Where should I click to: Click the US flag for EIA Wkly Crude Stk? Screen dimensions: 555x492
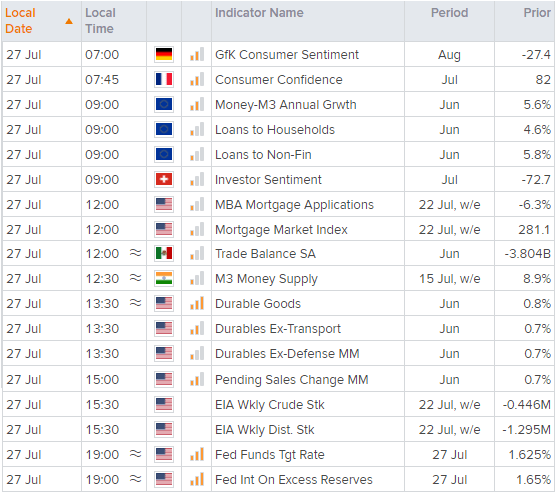164,405
